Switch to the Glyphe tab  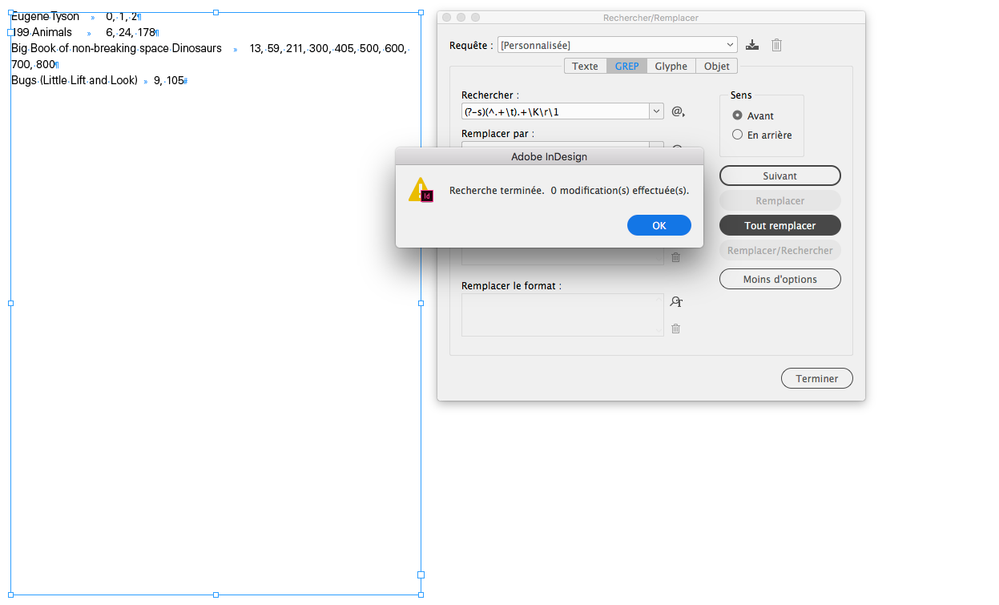pos(671,66)
